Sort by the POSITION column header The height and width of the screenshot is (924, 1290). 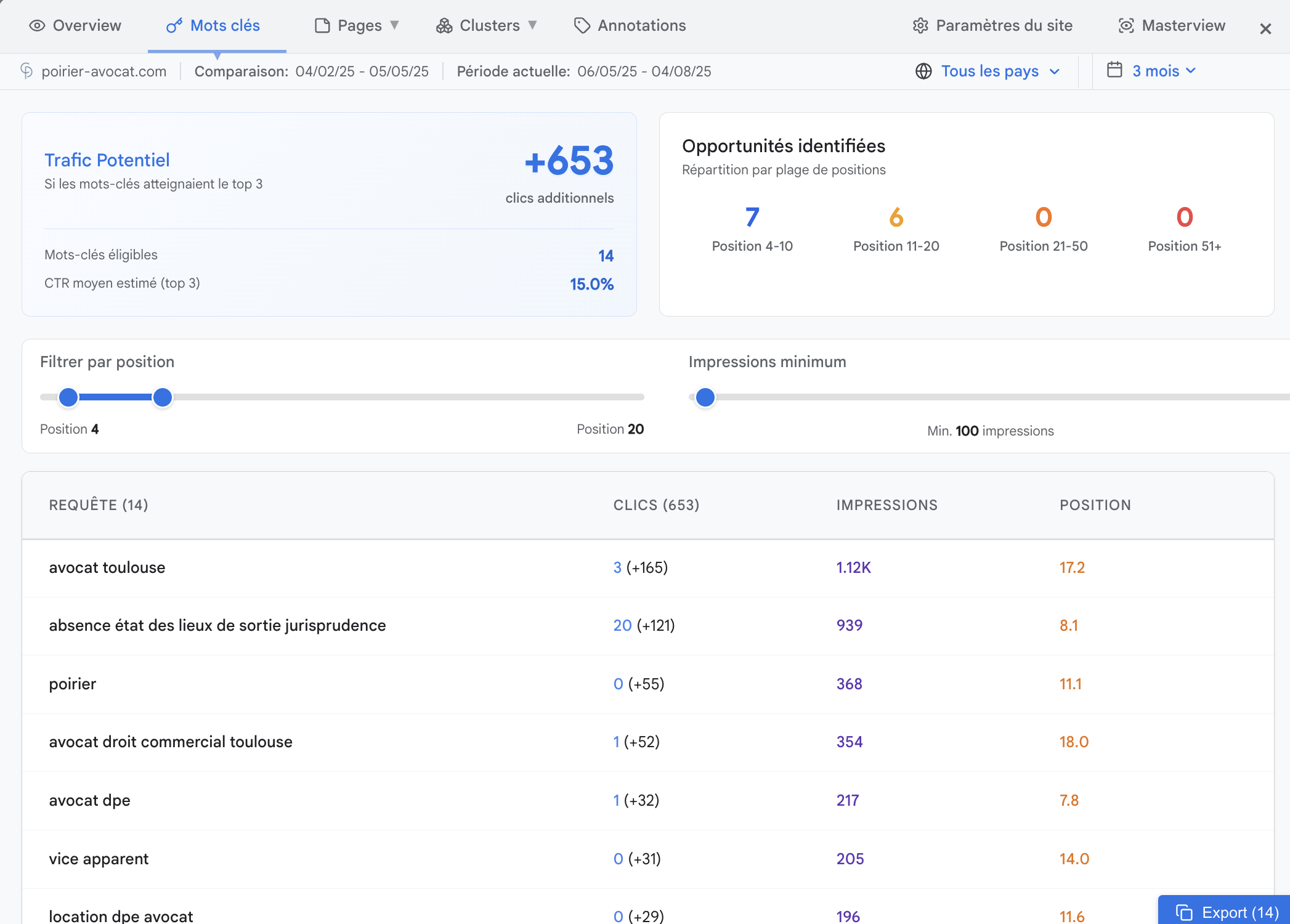1095,505
